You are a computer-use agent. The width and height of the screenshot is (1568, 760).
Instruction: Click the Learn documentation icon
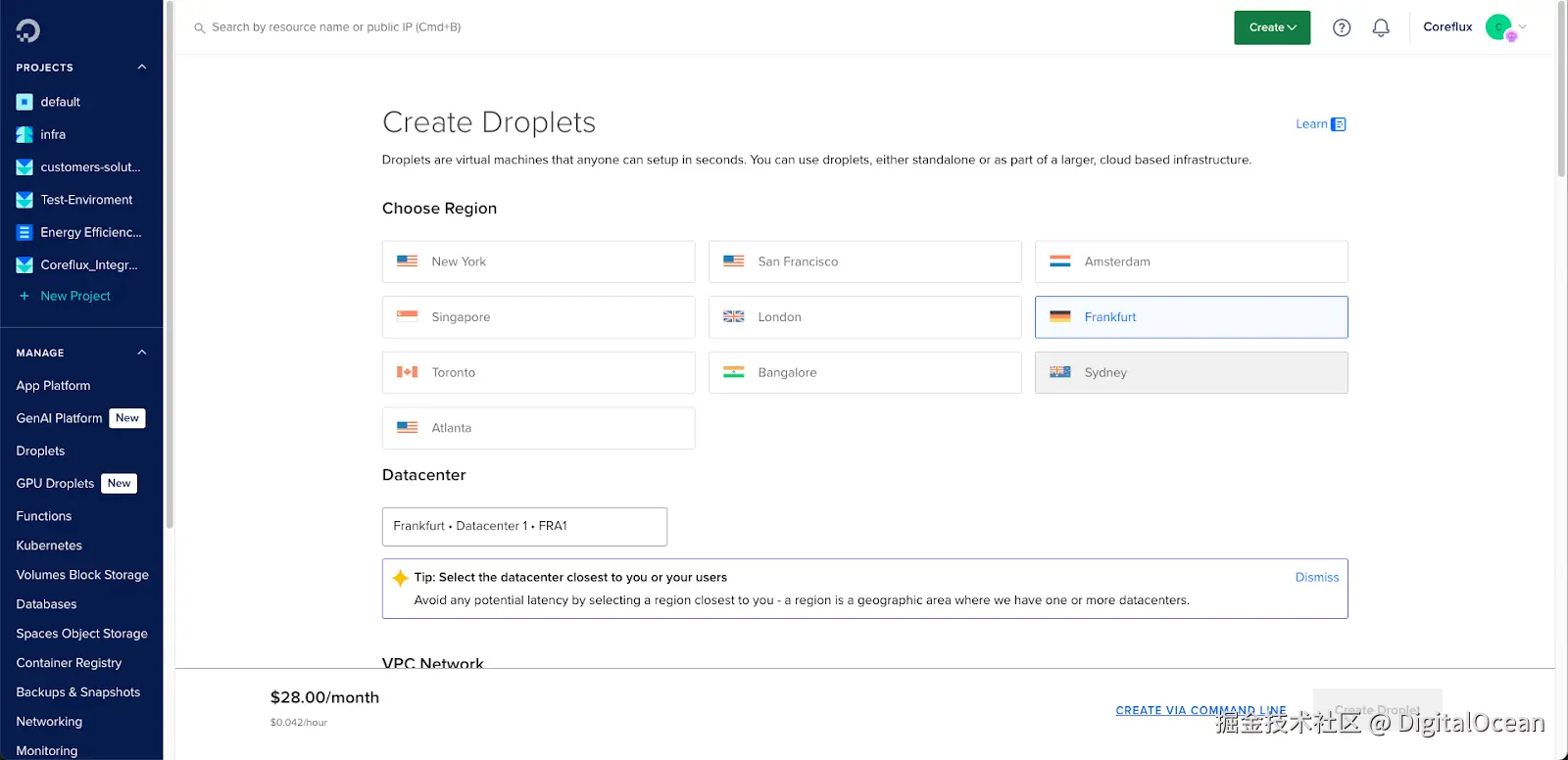[1339, 124]
